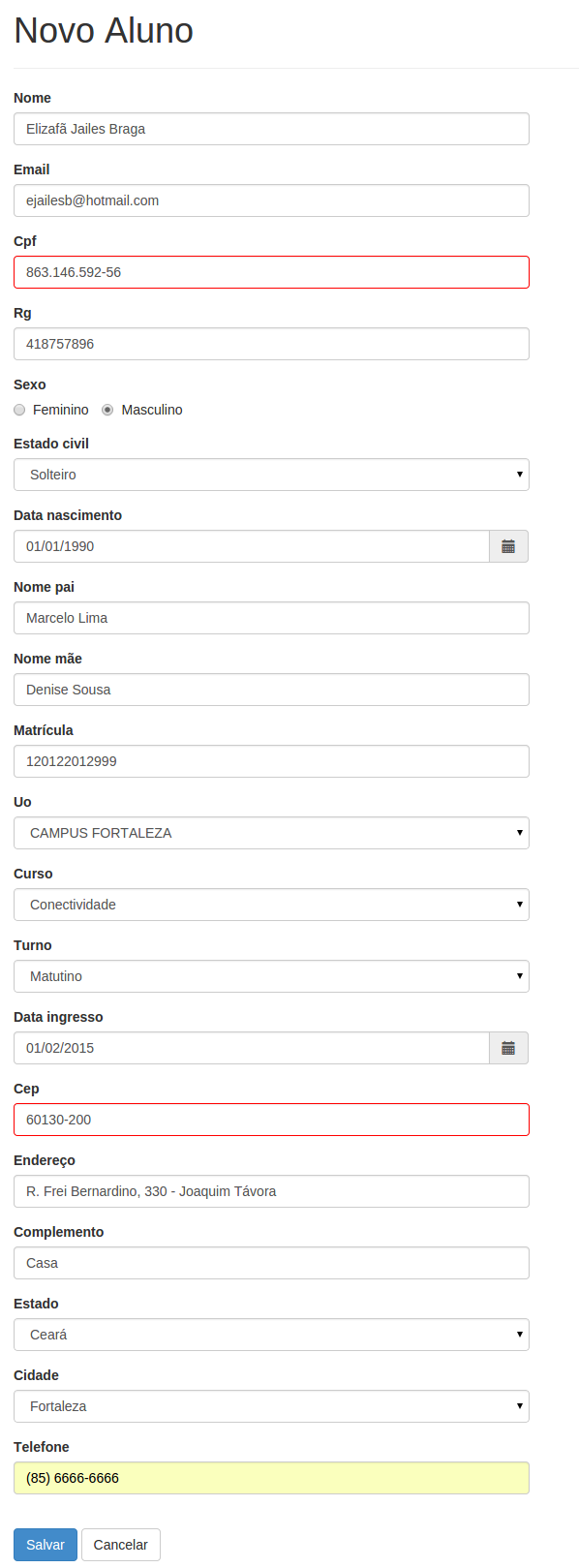The height and width of the screenshot is (1568, 579).
Task: Click the red-outlined Cep field
Action: pyautogui.click(x=271, y=1120)
